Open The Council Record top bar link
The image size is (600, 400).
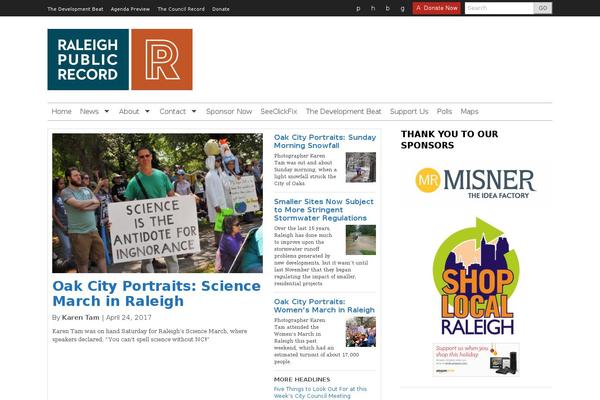[181, 9]
